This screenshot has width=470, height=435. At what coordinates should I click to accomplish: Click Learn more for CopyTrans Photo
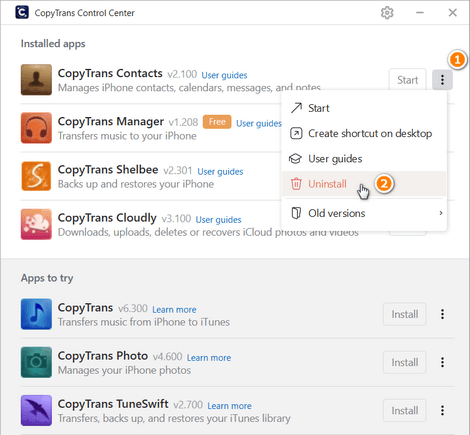tap(209, 358)
